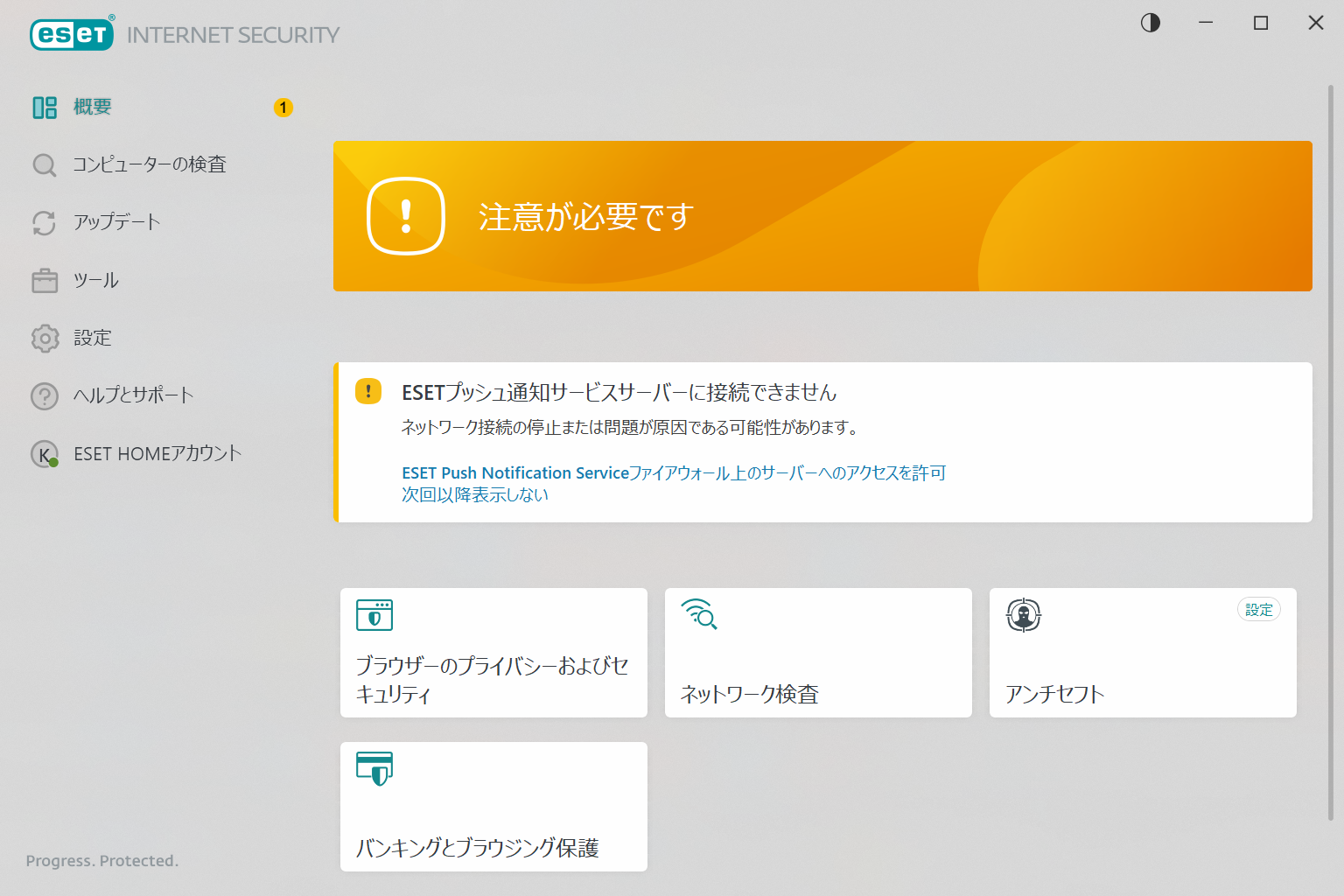Click the Network Inspector wifi icon
The image size is (1344, 896).
[699, 615]
